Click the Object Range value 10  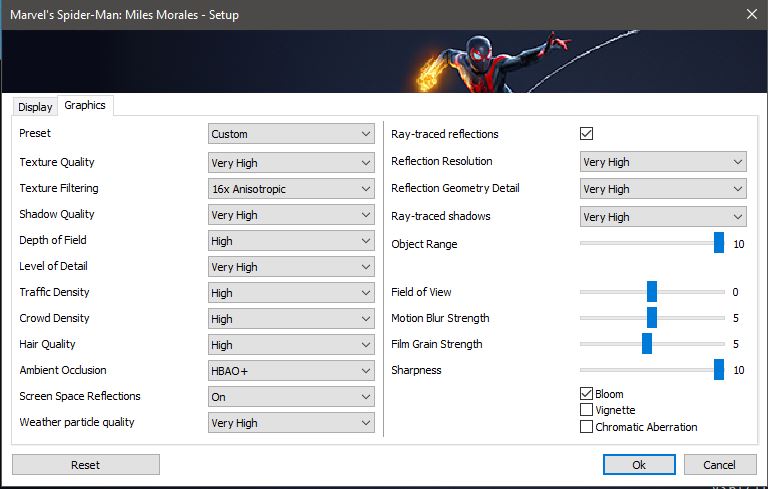(x=739, y=244)
